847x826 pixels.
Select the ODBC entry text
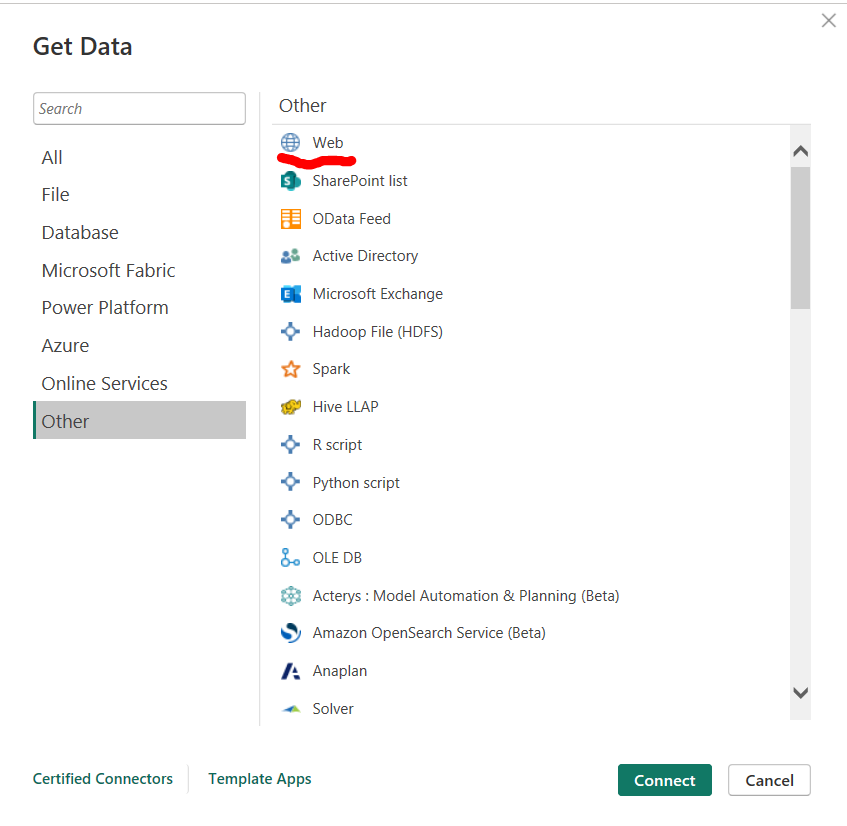(x=332, y=520)
